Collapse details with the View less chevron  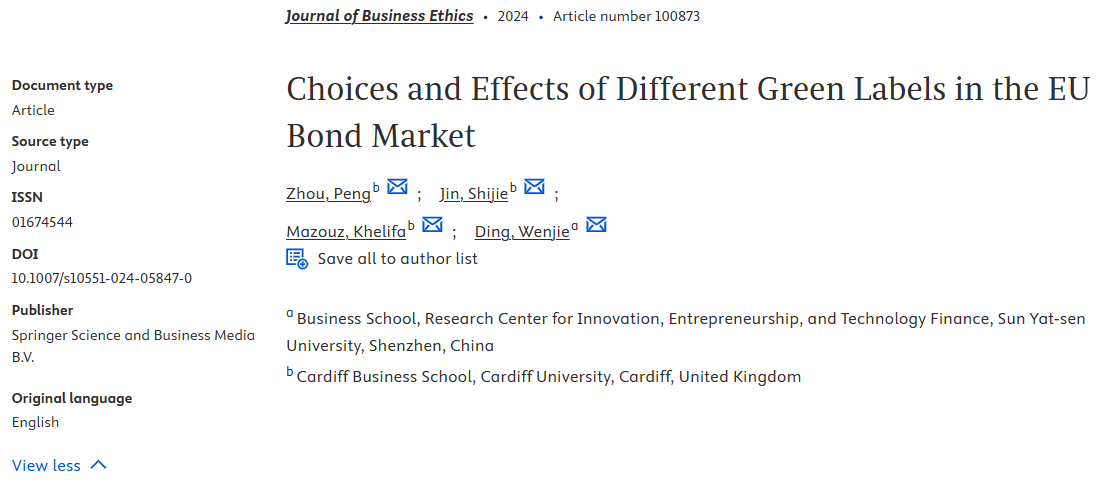98,465
